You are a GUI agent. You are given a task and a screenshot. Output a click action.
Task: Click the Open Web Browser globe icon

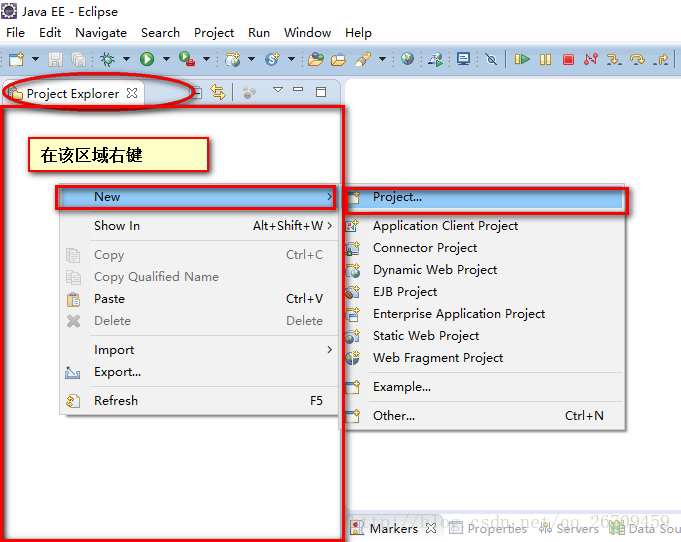coord(407,59)
